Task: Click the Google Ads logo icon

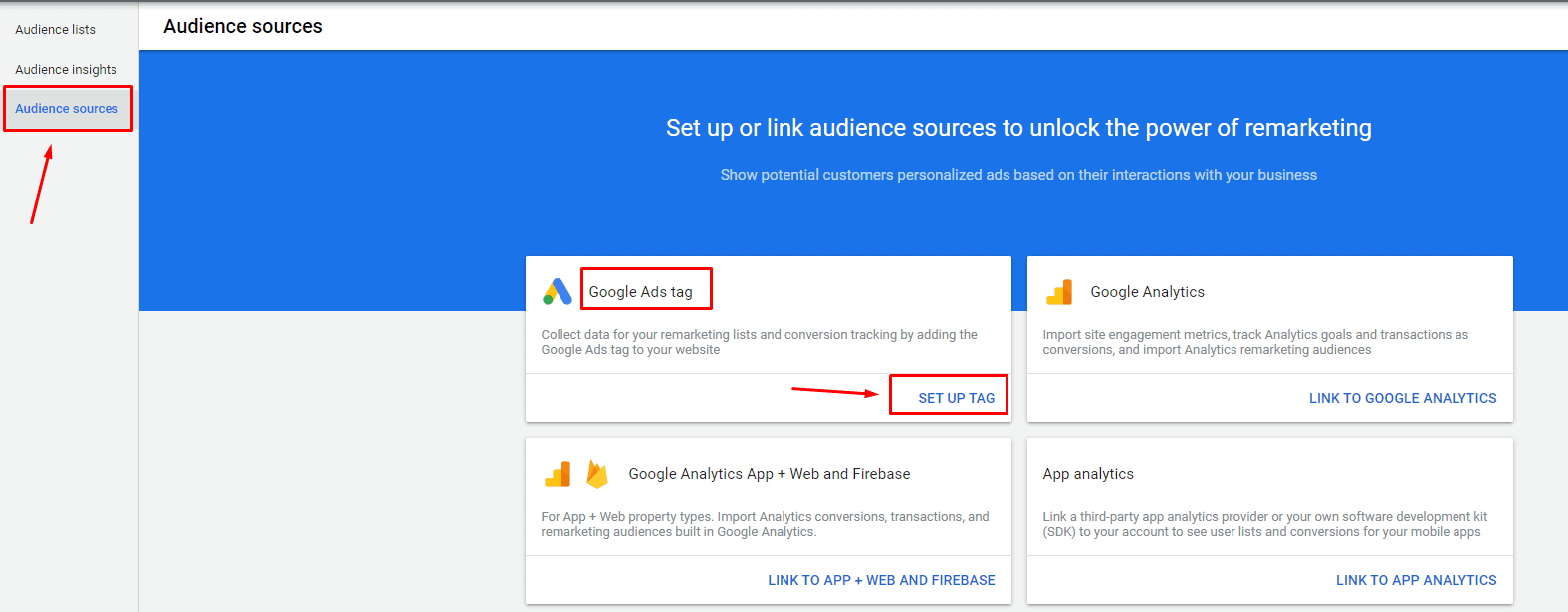Action: click(x=557, y=291)
